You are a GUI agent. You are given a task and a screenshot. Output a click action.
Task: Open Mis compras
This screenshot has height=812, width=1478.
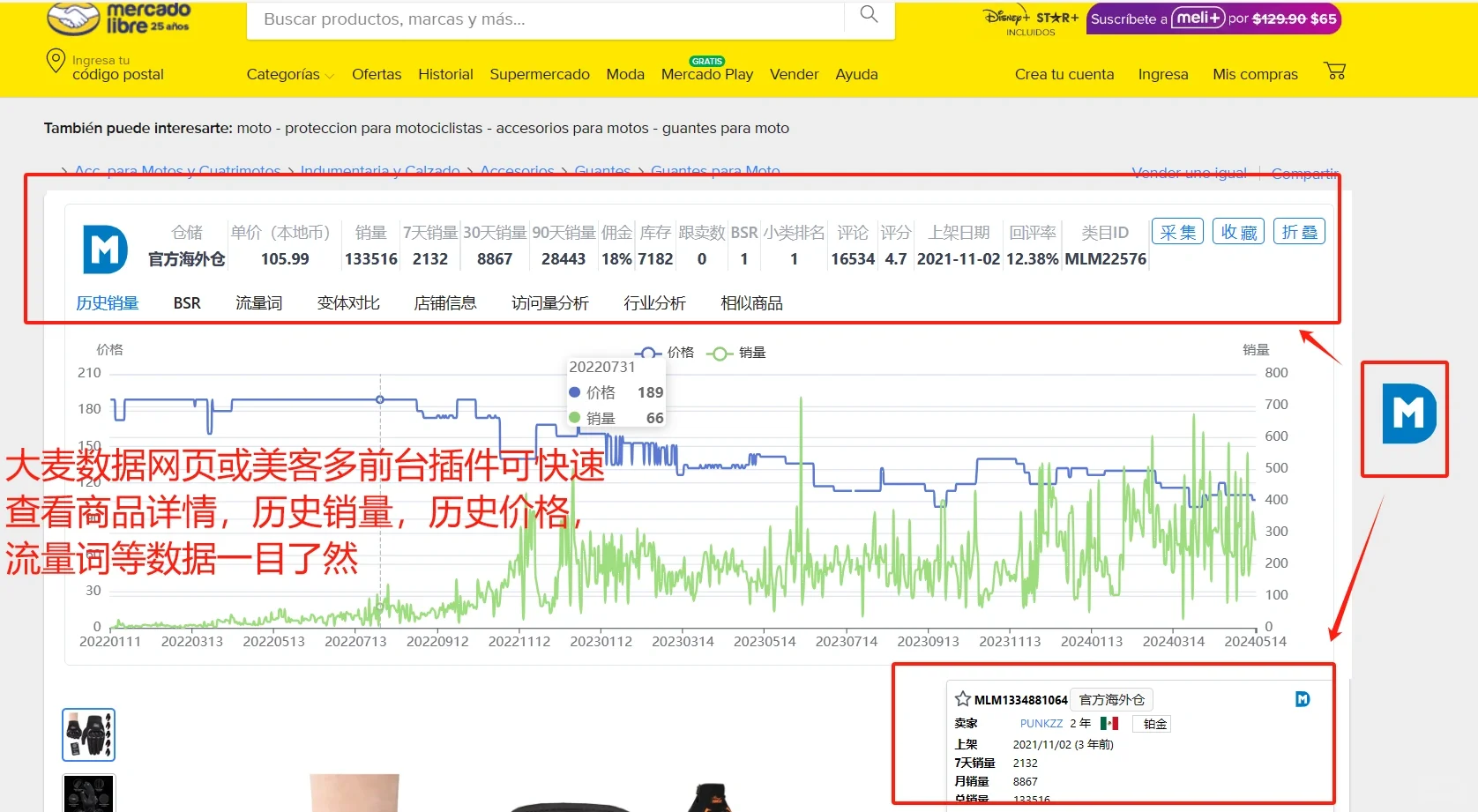pos(1255,75)
